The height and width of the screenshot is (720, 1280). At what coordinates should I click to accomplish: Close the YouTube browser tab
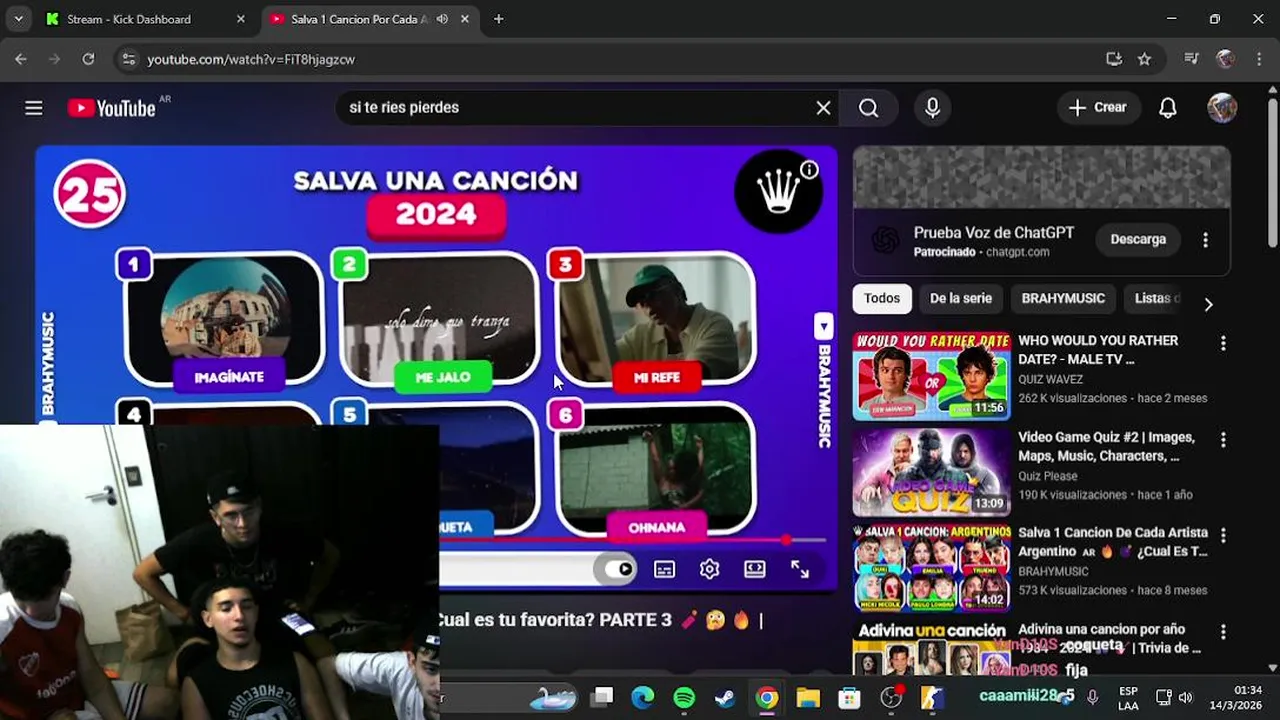(x=465, y=19)
